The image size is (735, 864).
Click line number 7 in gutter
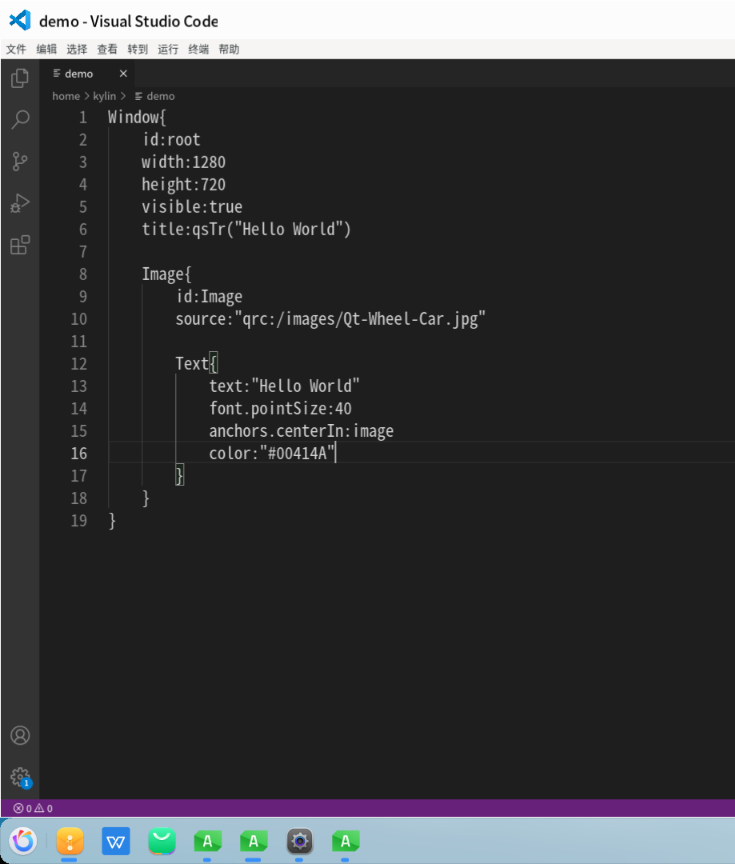83,252
